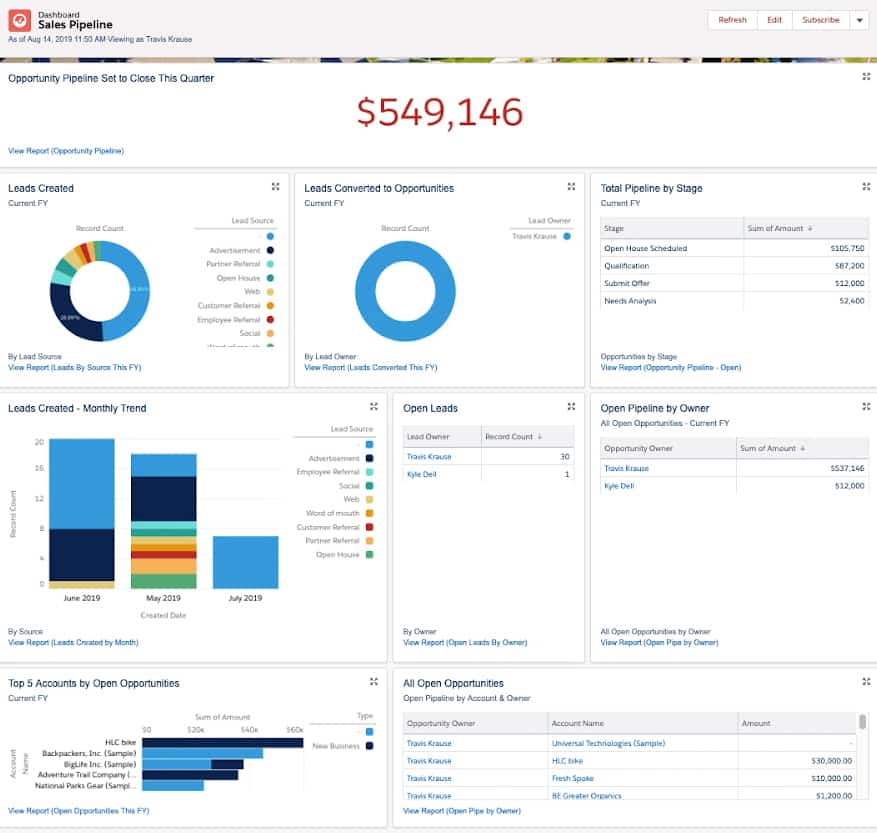Sort Open Pipeline by Sum of Amount arrow
877x833 pixels.
(x=803, y=448)
